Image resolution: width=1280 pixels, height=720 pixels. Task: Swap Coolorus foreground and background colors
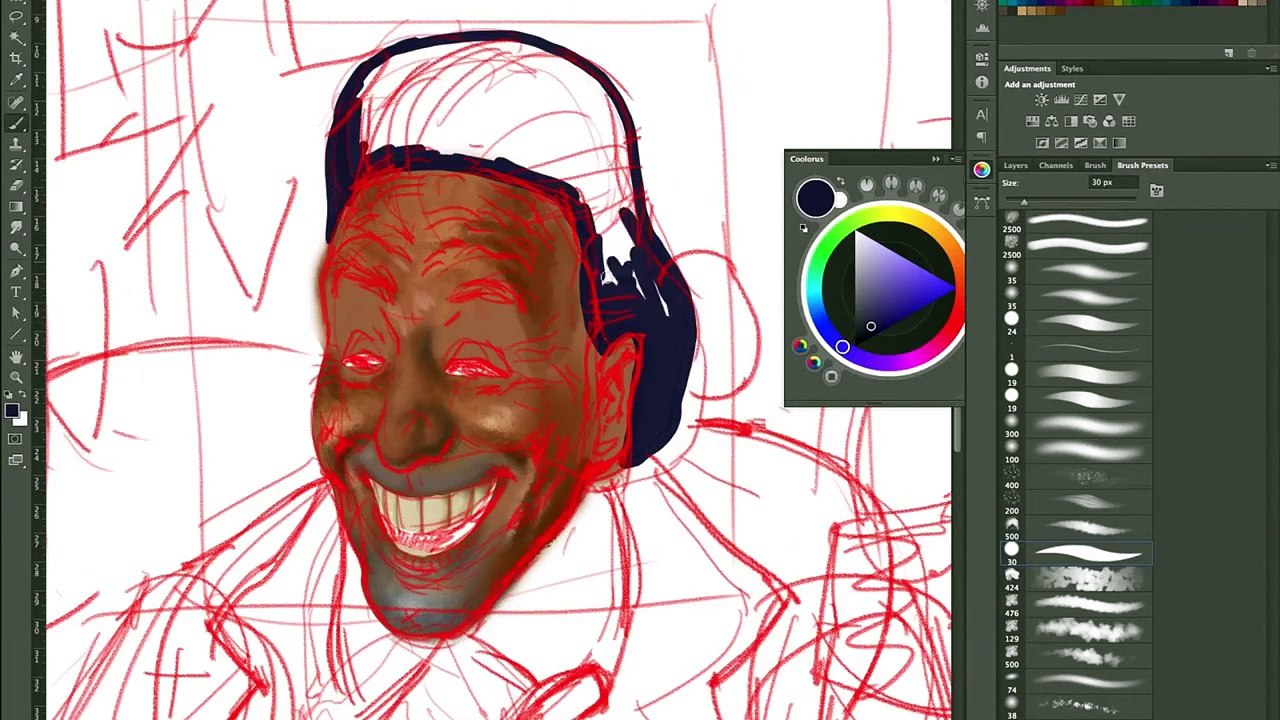coord(840,181)
